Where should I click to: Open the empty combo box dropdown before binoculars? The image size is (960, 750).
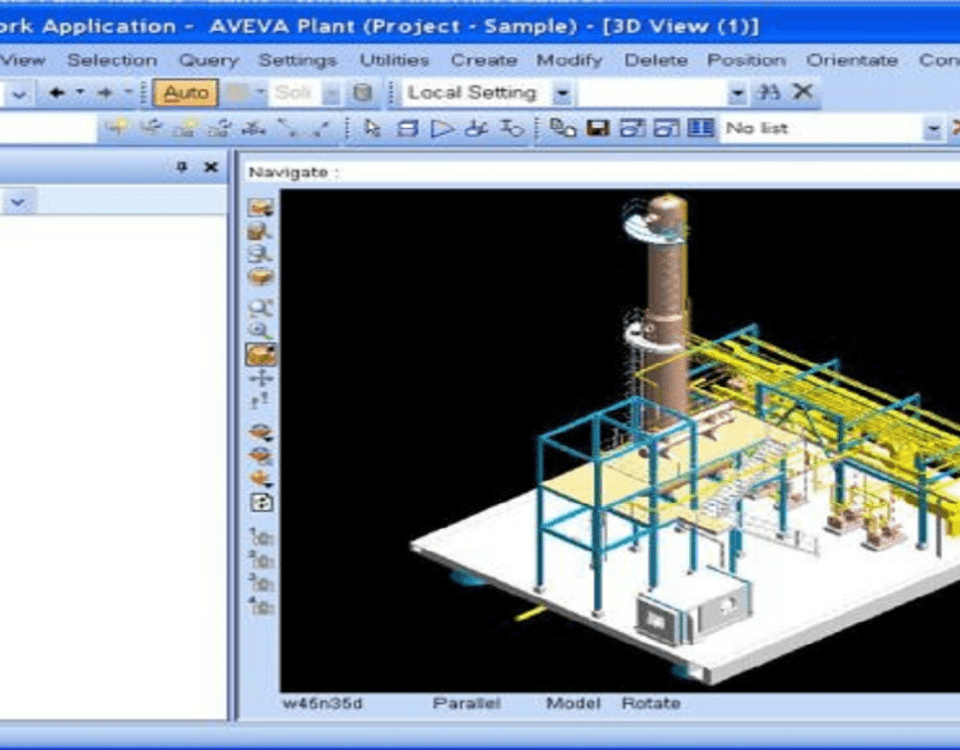tap(738, 94)
